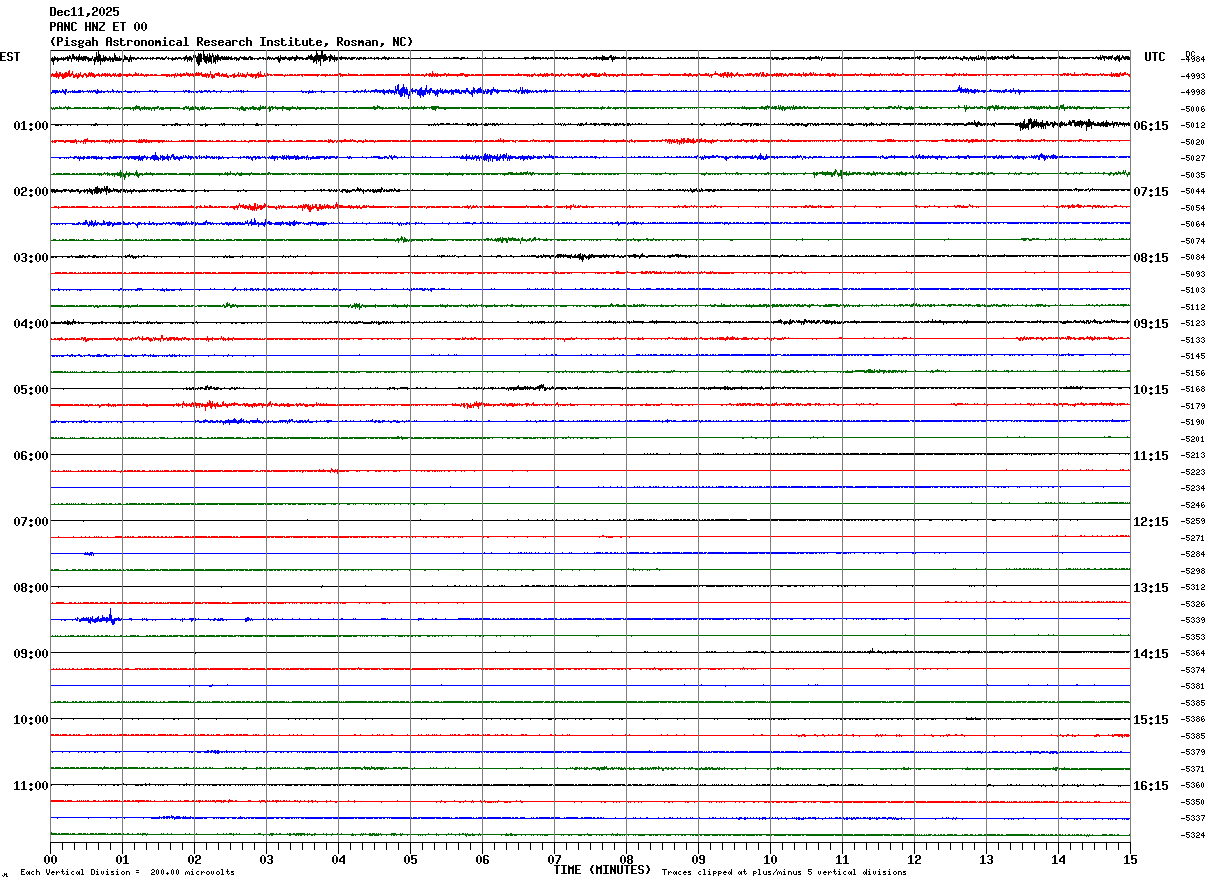Click the DC offset value "-5360"

(1194, 785)
